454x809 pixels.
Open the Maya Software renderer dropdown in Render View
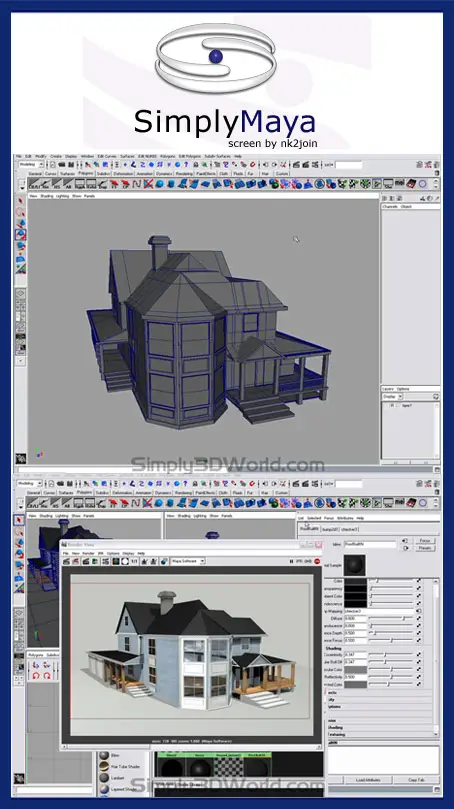188,561
